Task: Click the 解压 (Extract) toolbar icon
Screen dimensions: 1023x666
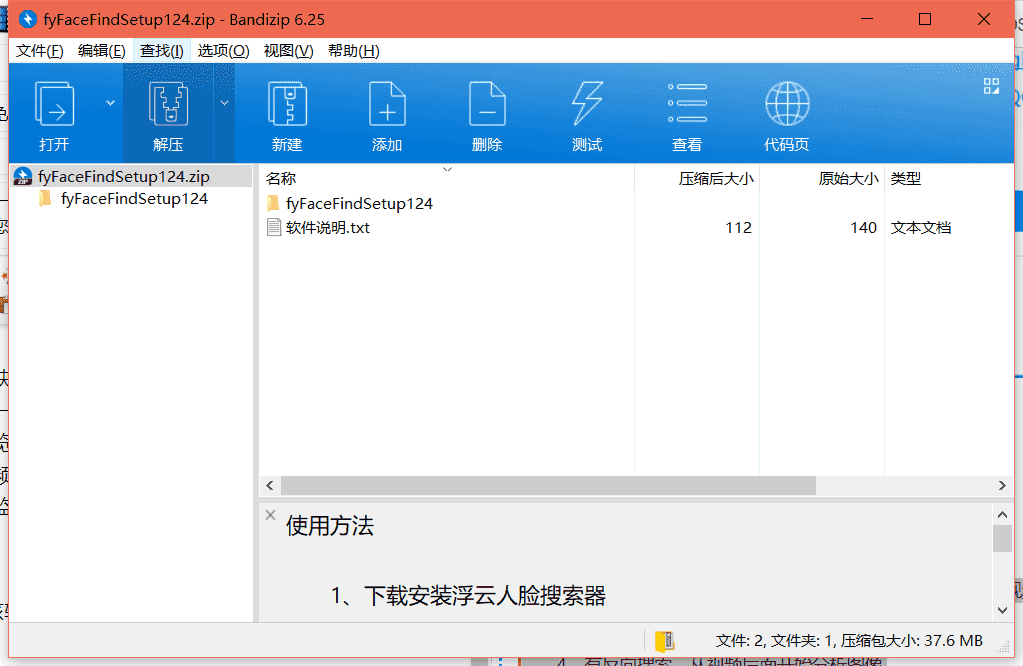Action: pos(168,104)
